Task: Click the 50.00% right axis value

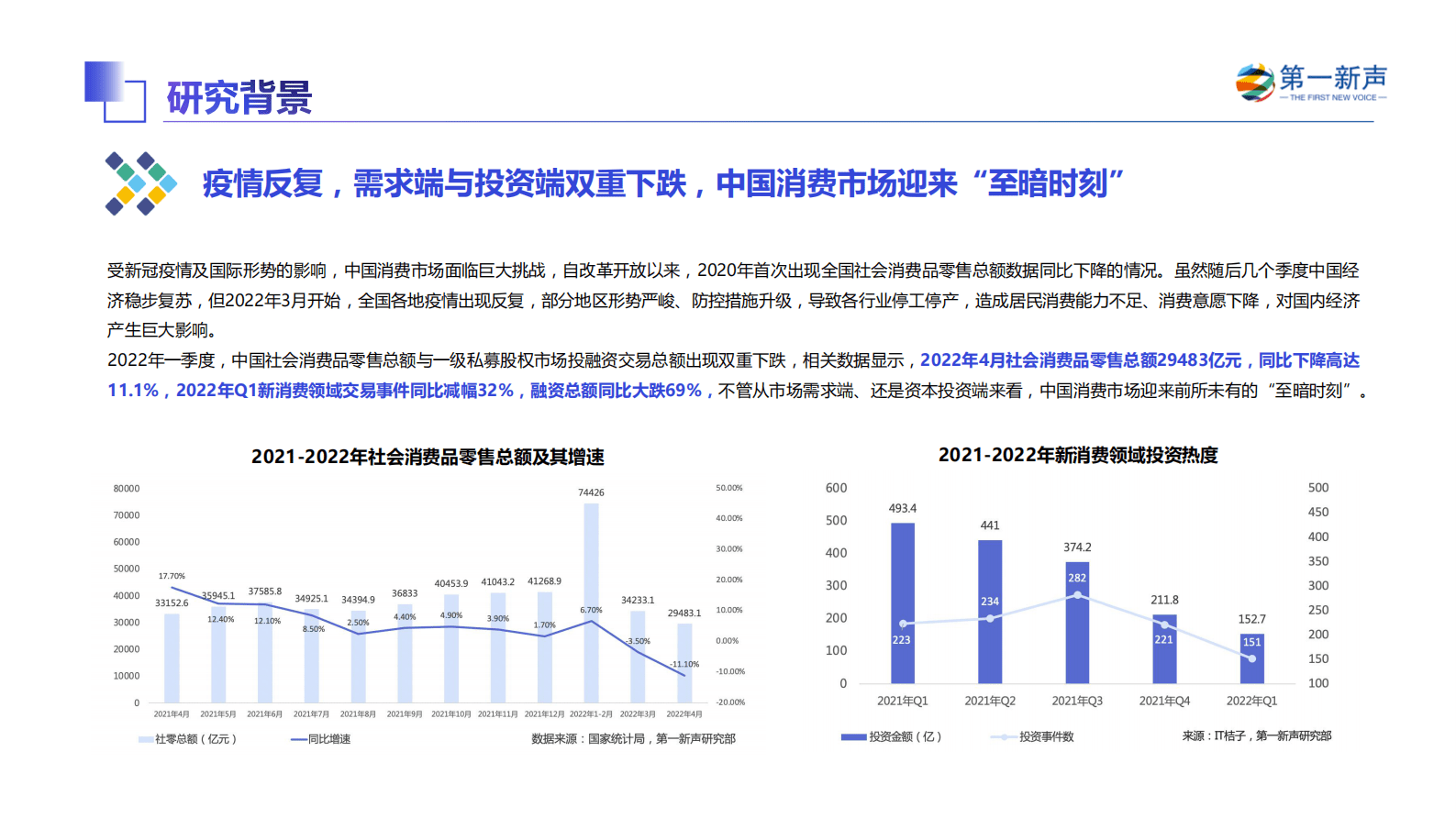Action: tap(729, 488)
